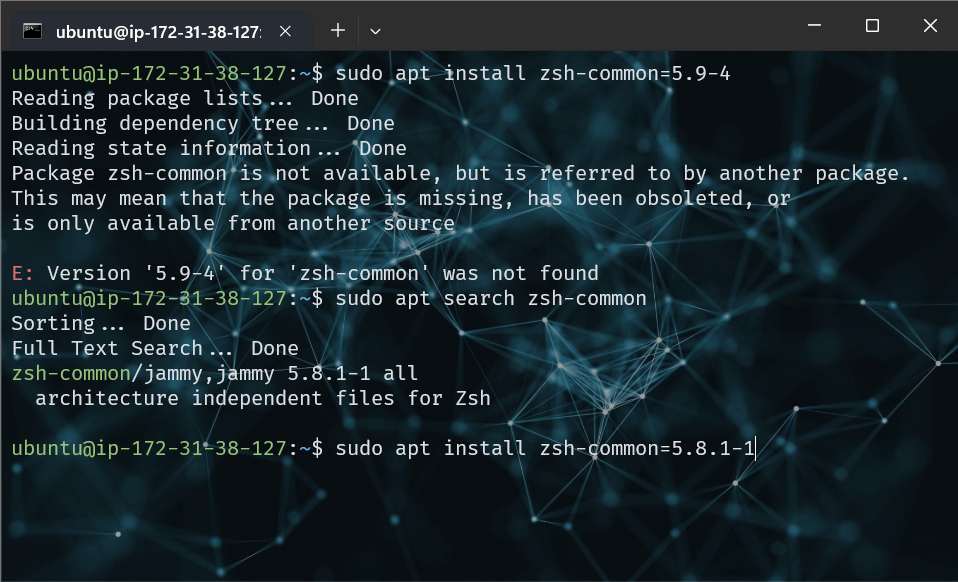Click 'Full Text Search' output line
The height and width of the screenshot is (582, 958).
107,348
